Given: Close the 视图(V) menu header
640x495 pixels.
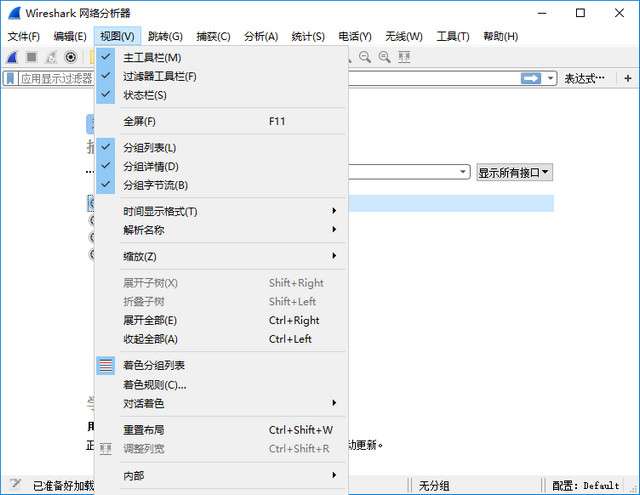Looking at the screenshot, I should (x=117, y=36).
